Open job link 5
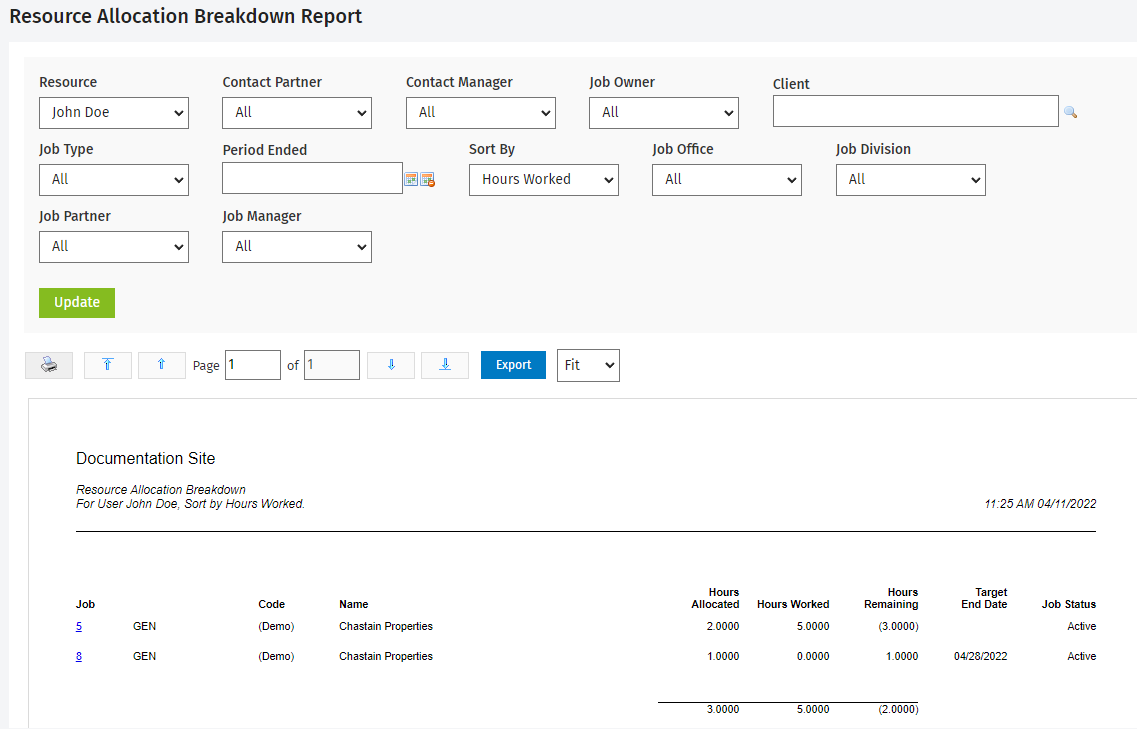Viewport: 1137px width, 729px height. [79, 626]
